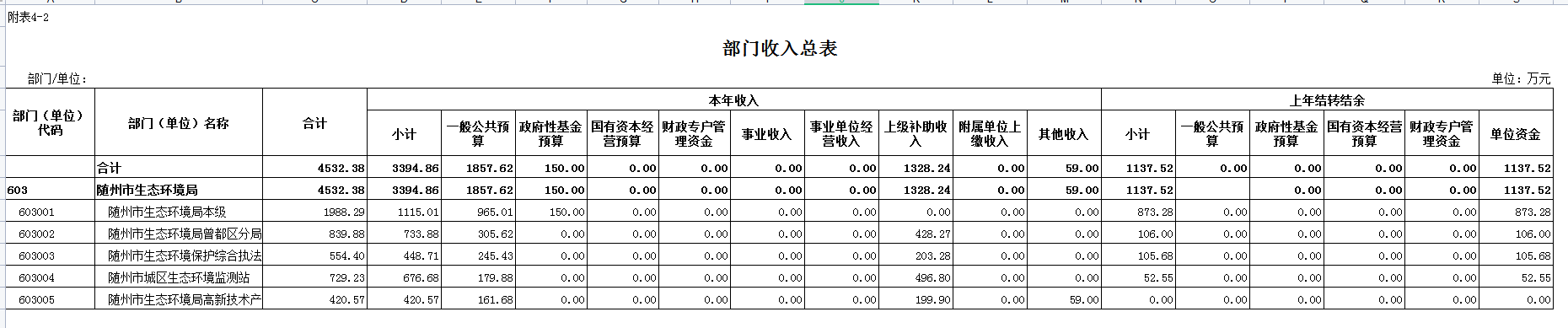Click the 本年收入 merged header
The height and width of the screenshot is (328, 1568).
[733, 100]
